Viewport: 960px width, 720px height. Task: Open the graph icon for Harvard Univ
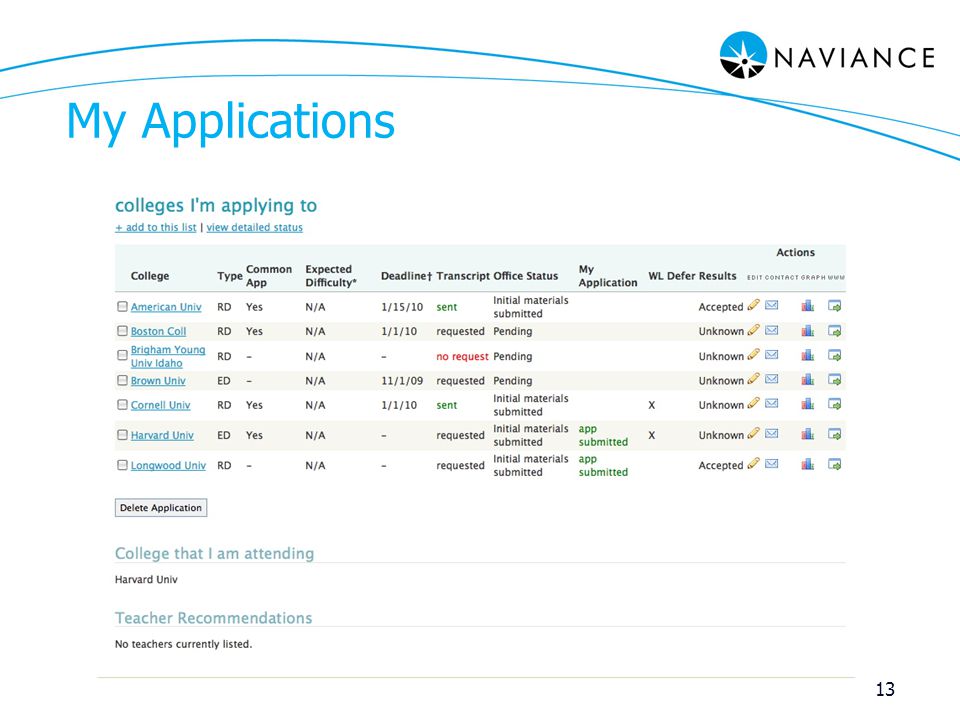pyautogui.click(x=808, y=434)
